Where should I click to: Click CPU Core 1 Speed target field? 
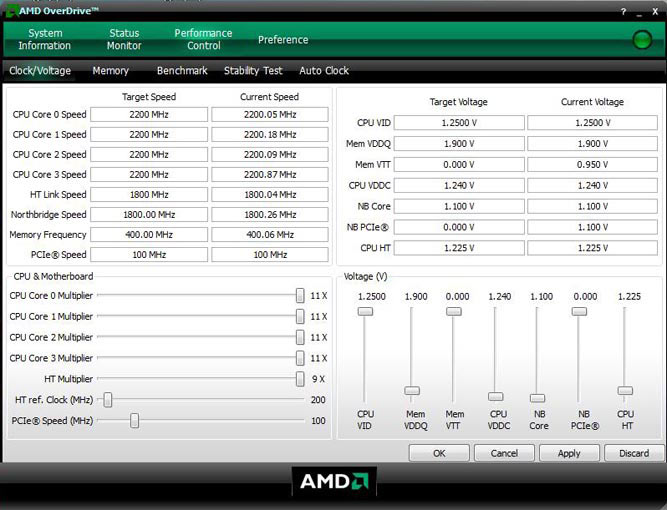149,134
